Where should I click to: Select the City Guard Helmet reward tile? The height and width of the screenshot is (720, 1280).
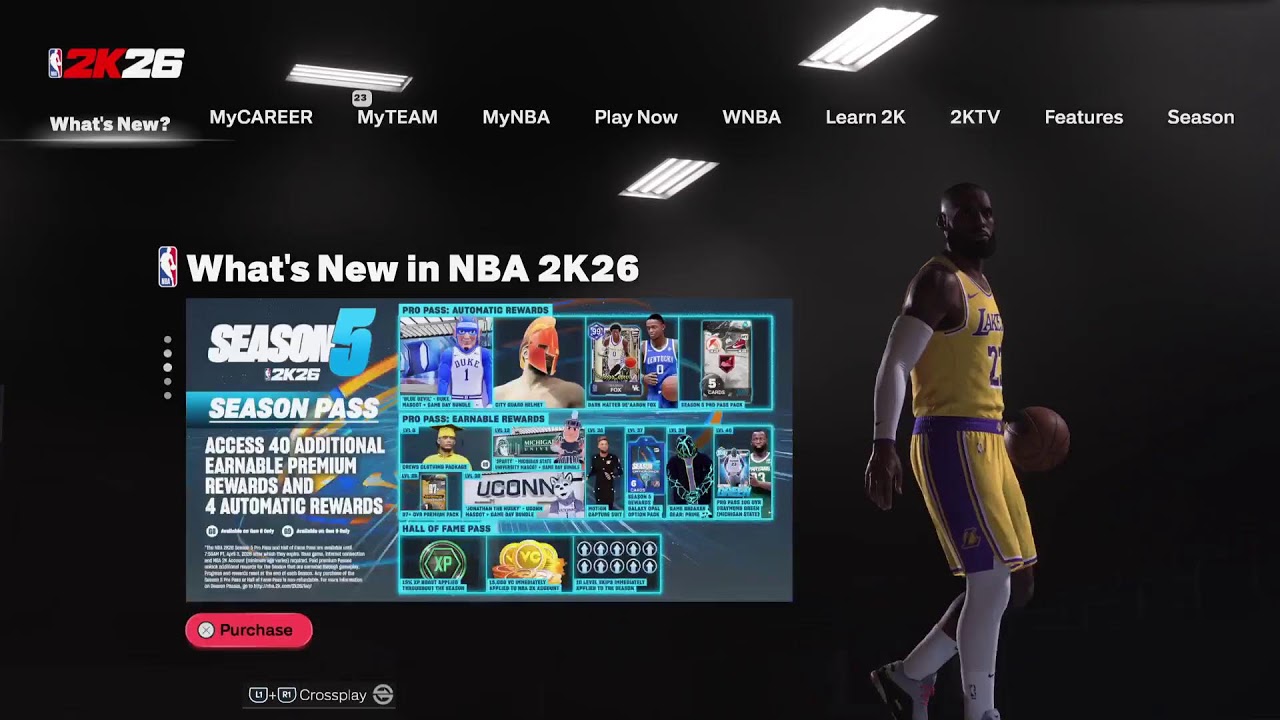539,363
